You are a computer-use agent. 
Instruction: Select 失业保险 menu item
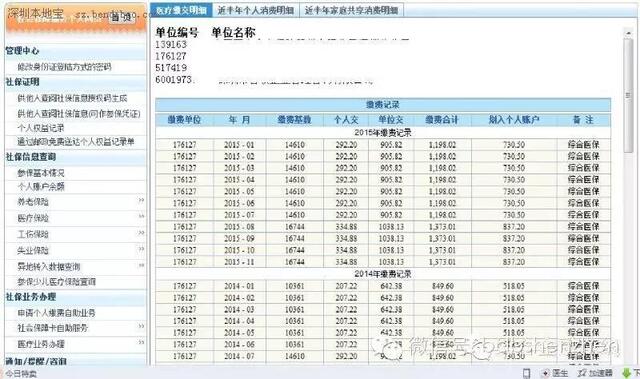point(33,250)
